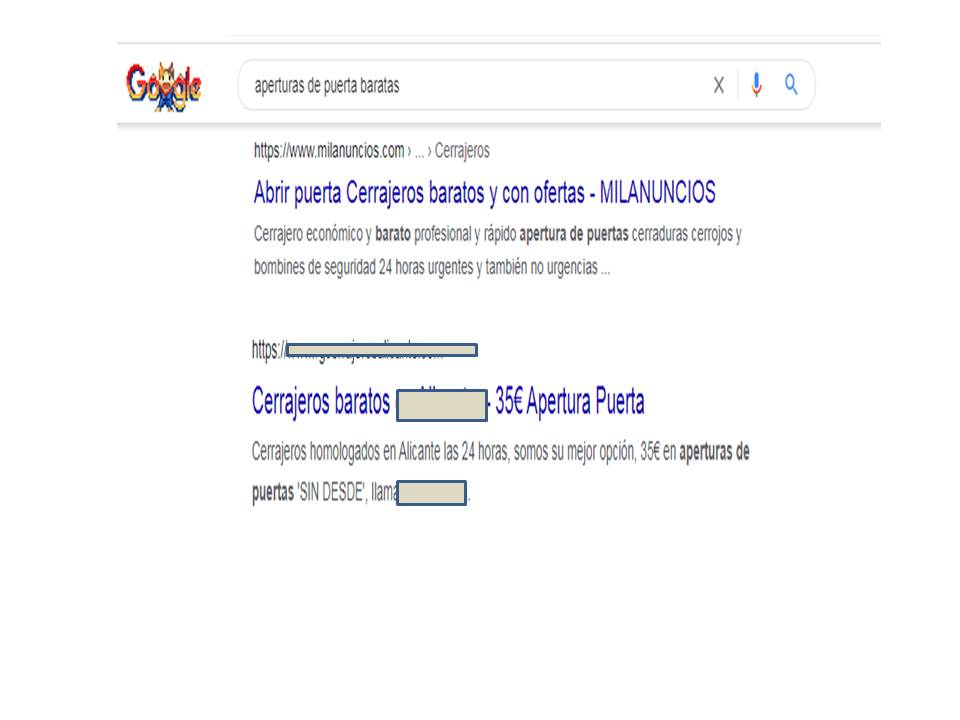Start voice search with the microphone icon

coord(757,85)
